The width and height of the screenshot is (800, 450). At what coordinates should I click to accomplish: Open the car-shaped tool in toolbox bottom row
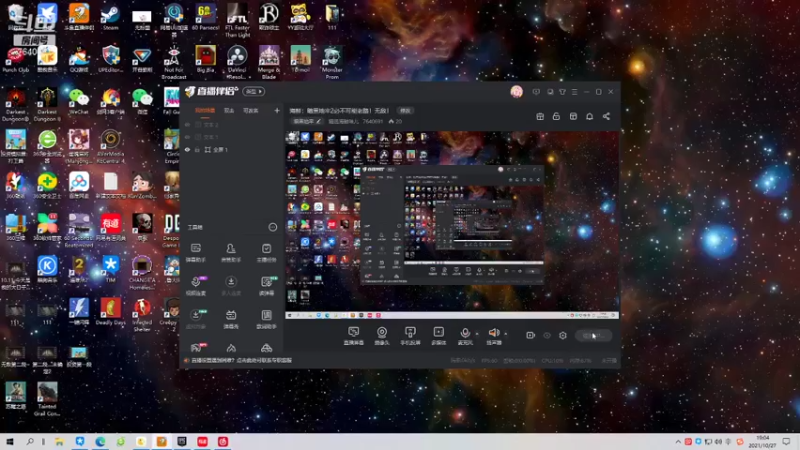pyautogui.click(x=266, y=348)
